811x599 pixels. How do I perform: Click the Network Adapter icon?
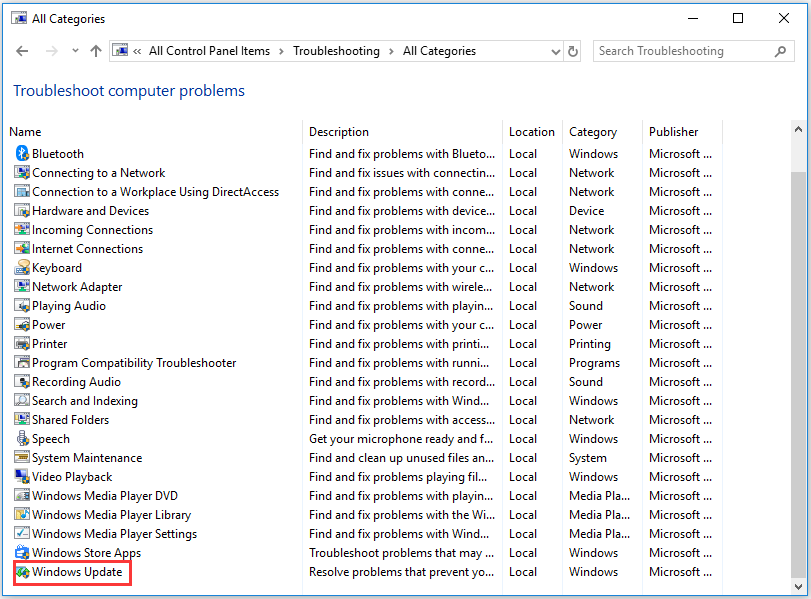tap(22, 287)
